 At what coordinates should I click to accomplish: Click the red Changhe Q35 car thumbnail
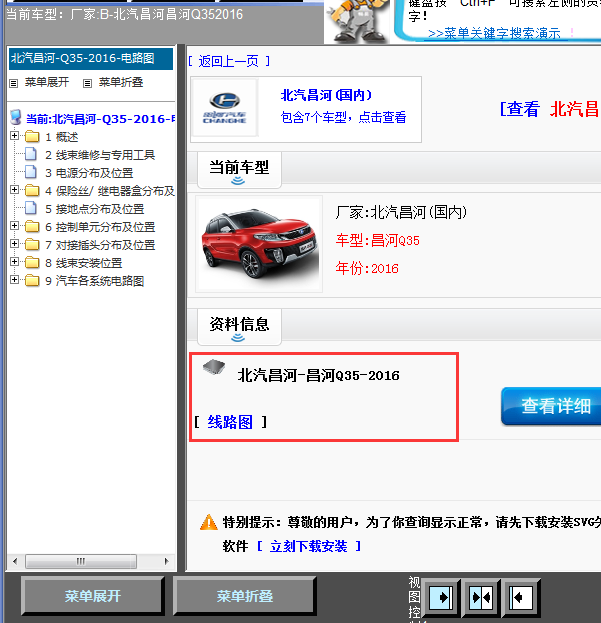(259, 244)
